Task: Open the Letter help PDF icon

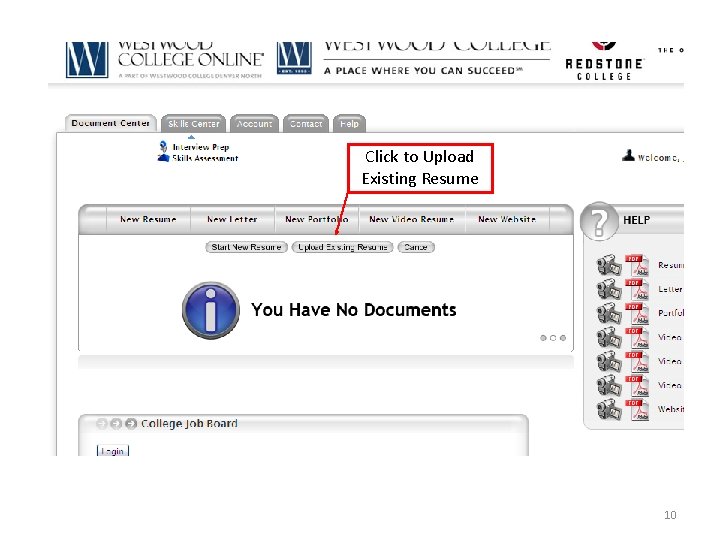Action: 637,289
